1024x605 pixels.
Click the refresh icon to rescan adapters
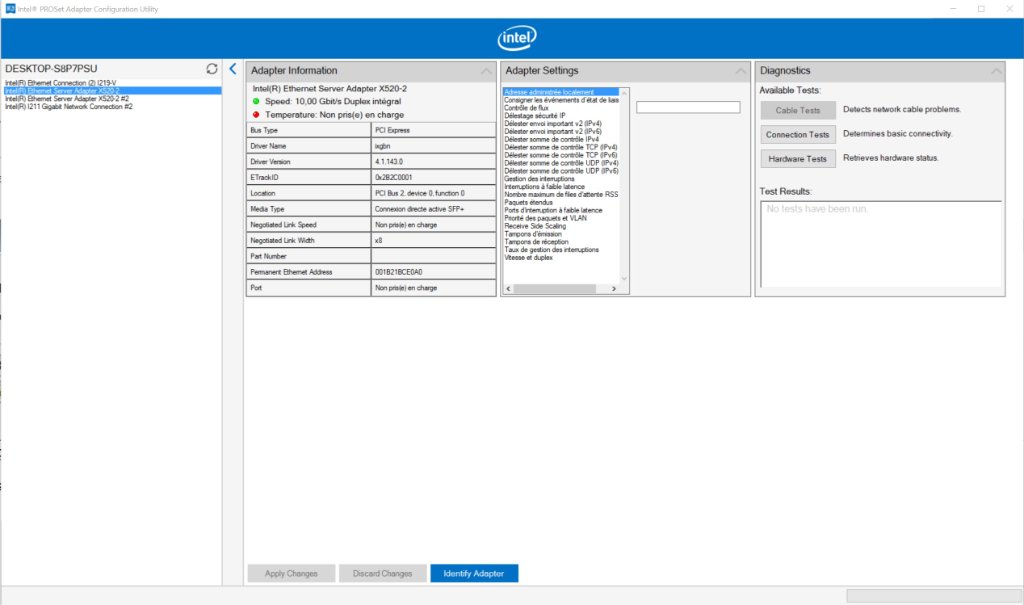[209, 68]
